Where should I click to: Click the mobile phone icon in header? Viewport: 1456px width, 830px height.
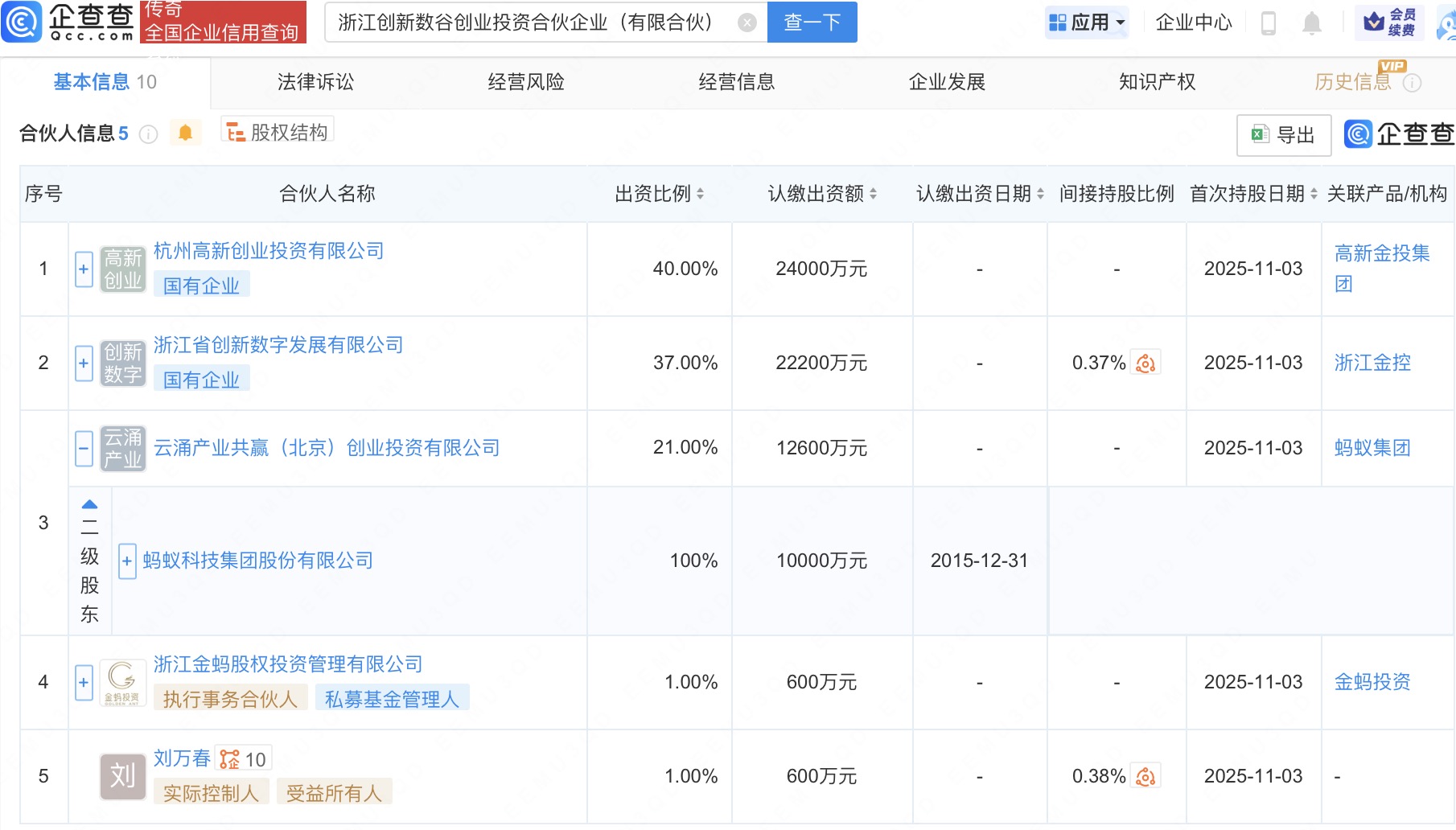point(1269,23)
